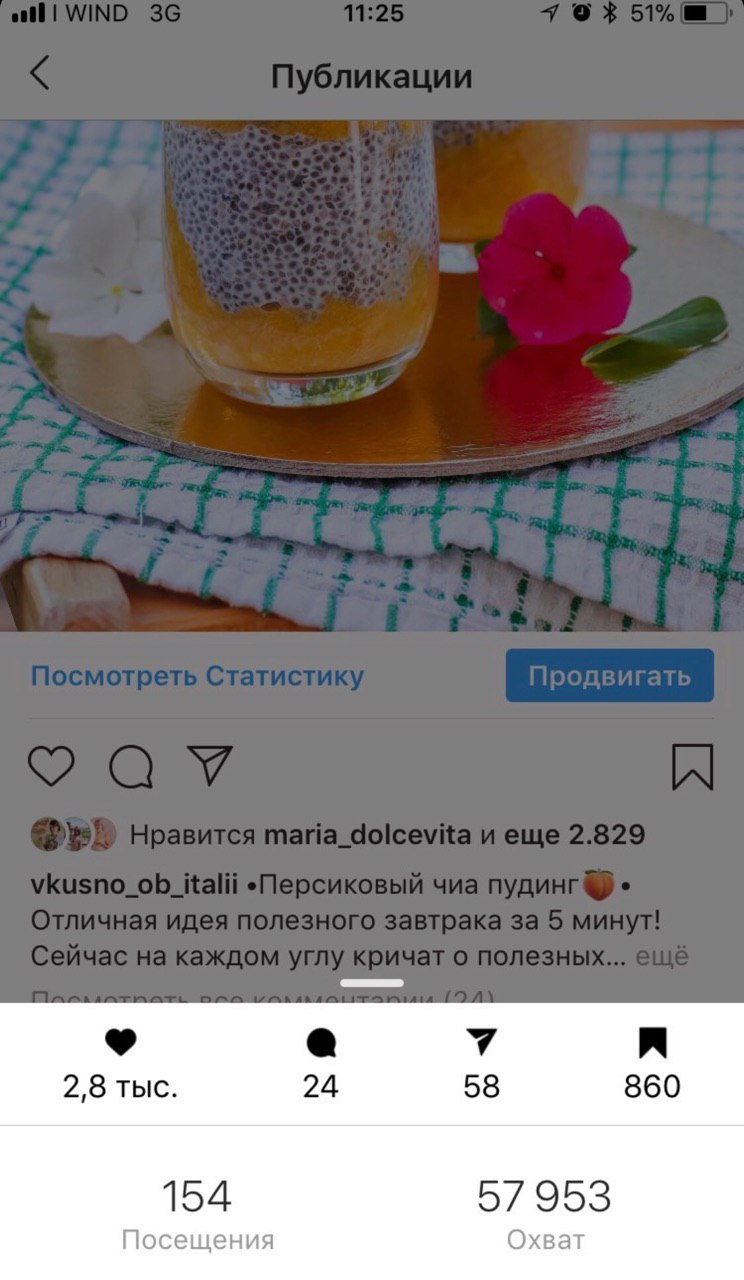The width and height of the screenshot is (744, 1280).
Task: Go back using the left arrow
Action: [39, 74]
